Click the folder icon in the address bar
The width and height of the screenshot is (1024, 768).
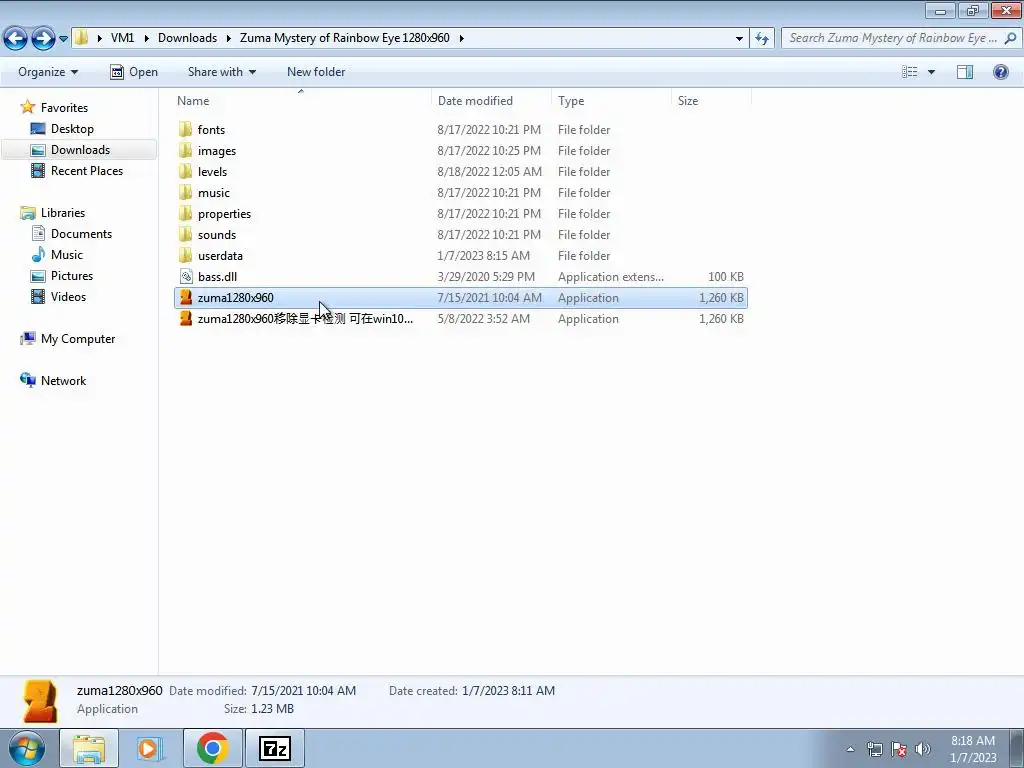pyautogui.click(x=82, y=38)
